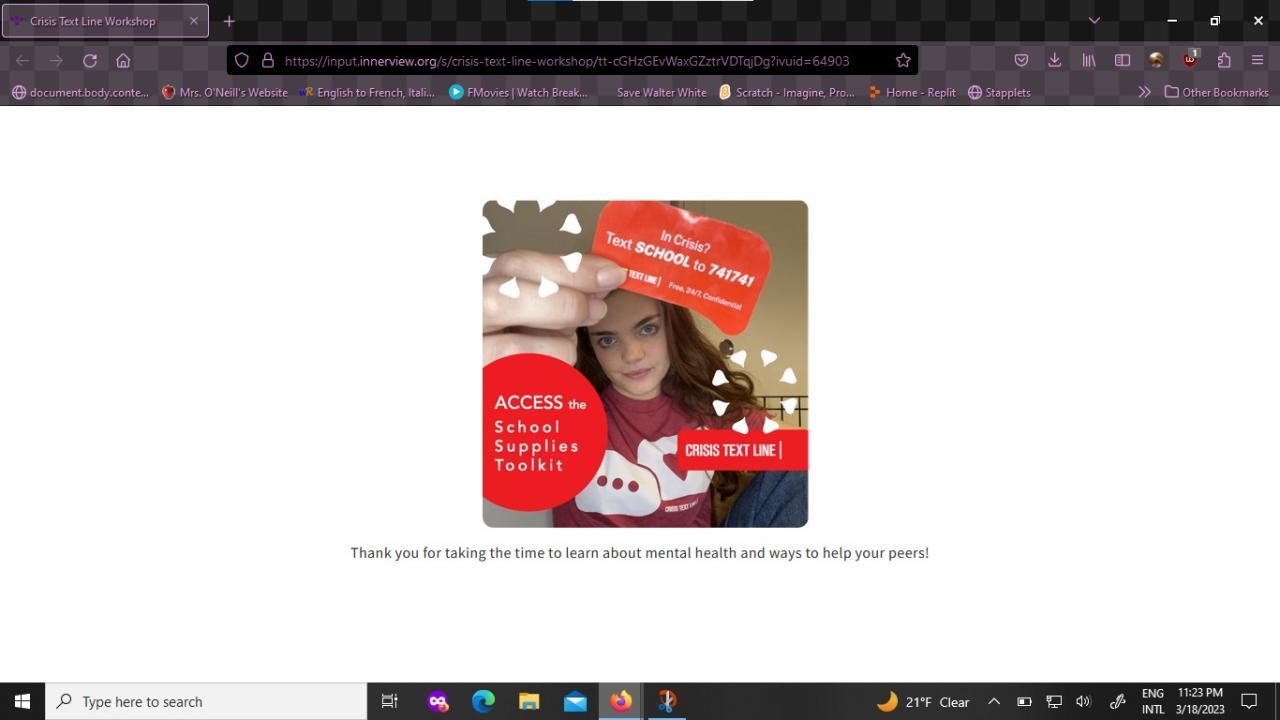
Task: Close the Crisis Text Line Workshop tab
Action: coord(194,21)
